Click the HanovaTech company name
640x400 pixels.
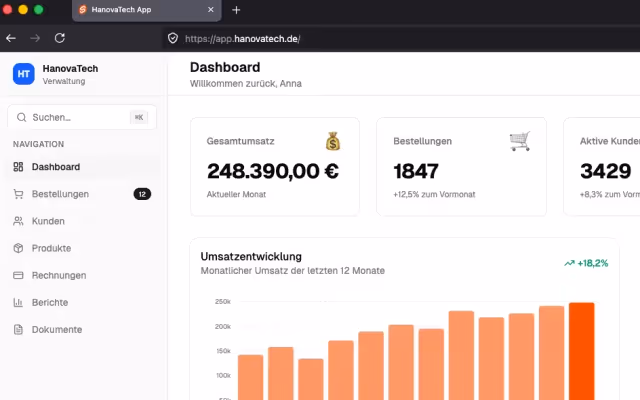point(70,69)
